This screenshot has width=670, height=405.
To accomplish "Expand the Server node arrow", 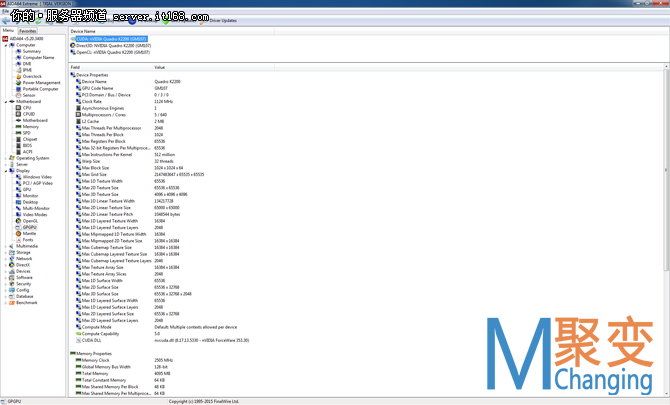I will tap(6, 164).
